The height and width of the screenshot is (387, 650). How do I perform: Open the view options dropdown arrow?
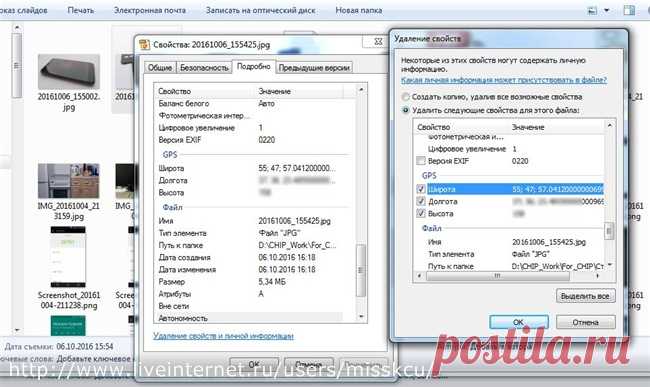pyautogui.click(x=606, y=10)
